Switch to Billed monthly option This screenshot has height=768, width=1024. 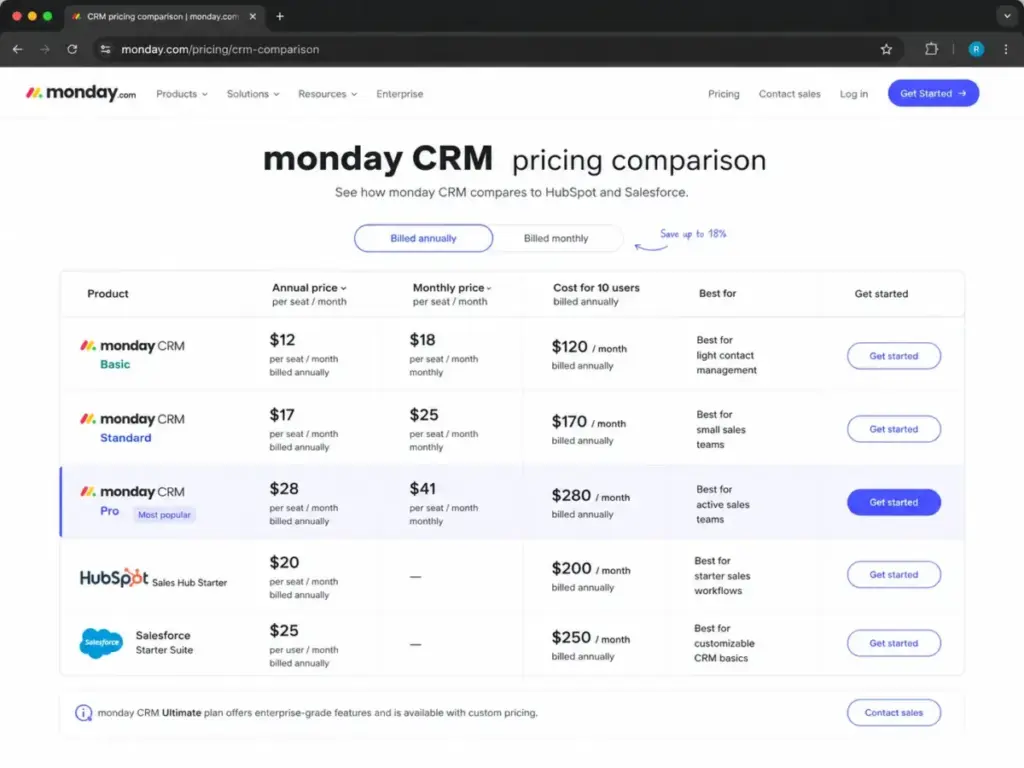coord(556,238)
